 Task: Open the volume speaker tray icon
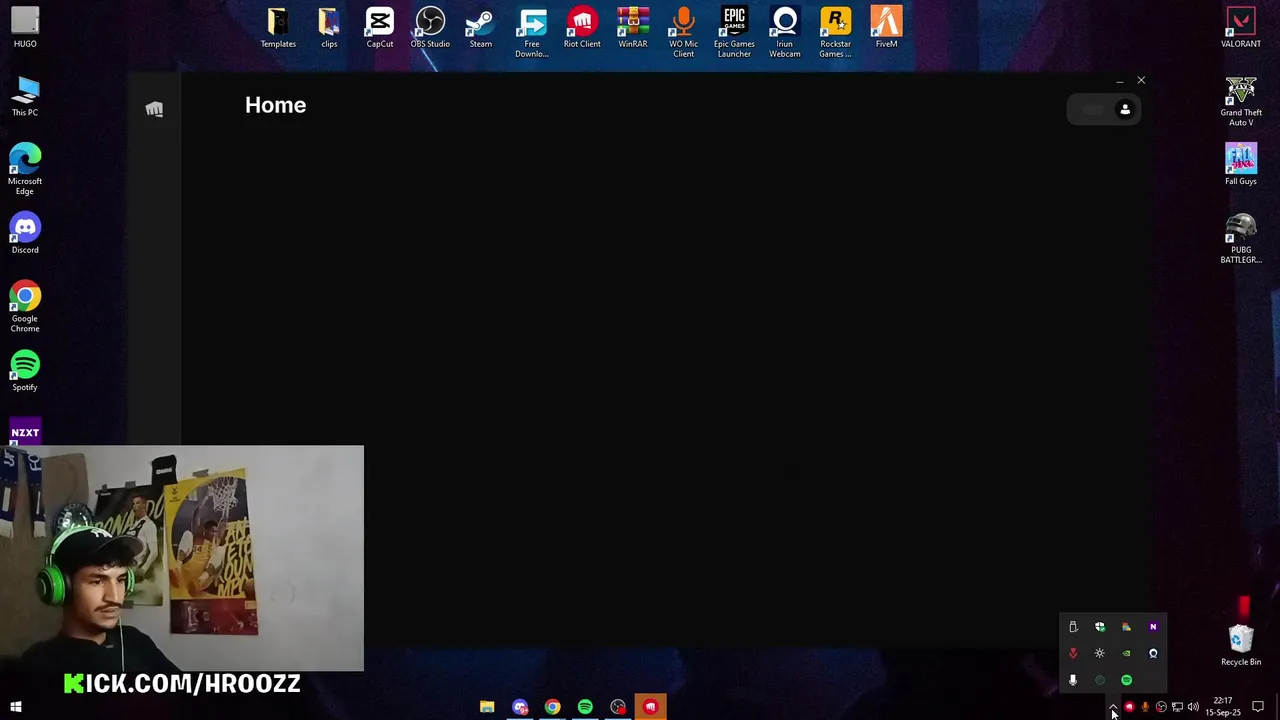pos(1193,707)
